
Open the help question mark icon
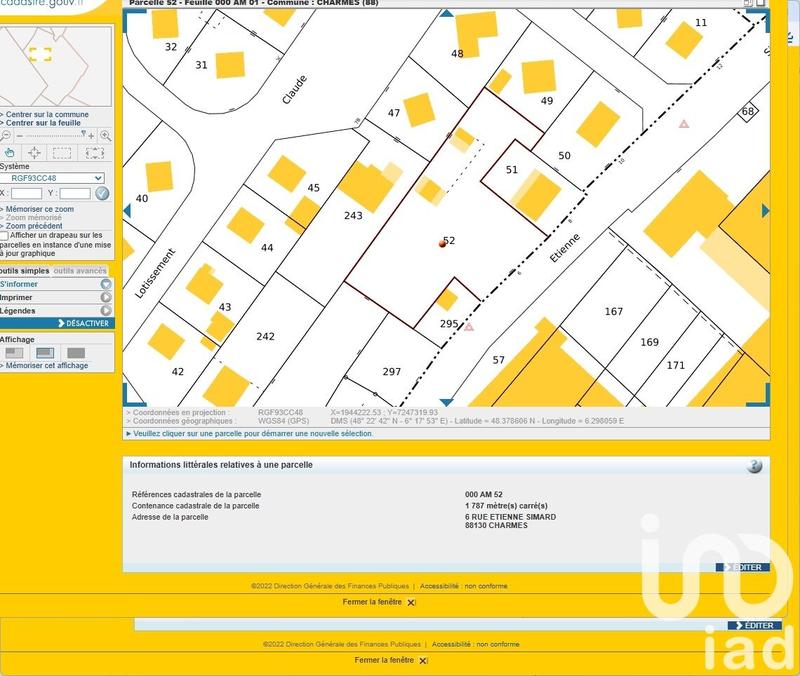[755, 466]
